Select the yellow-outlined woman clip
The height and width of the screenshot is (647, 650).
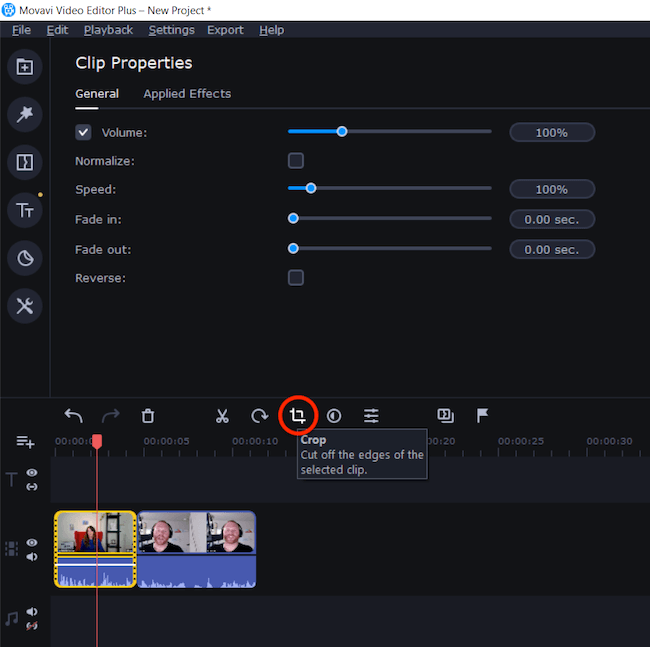tap(95, 549)
